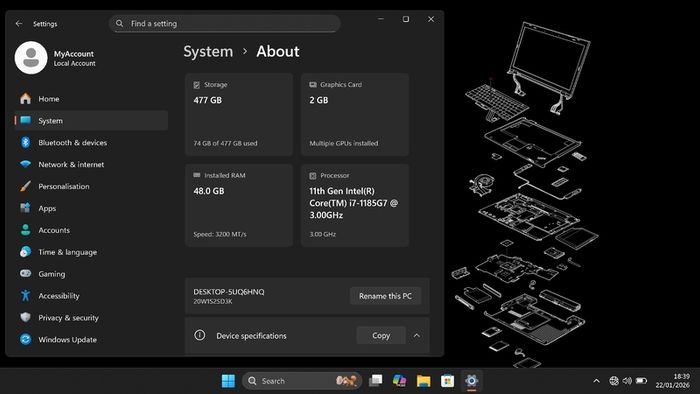Image resolution: width=700 pixels, height=394 pixels.
Task: Click the Accessibility figure icon
Action: click(x=25, y=295)
